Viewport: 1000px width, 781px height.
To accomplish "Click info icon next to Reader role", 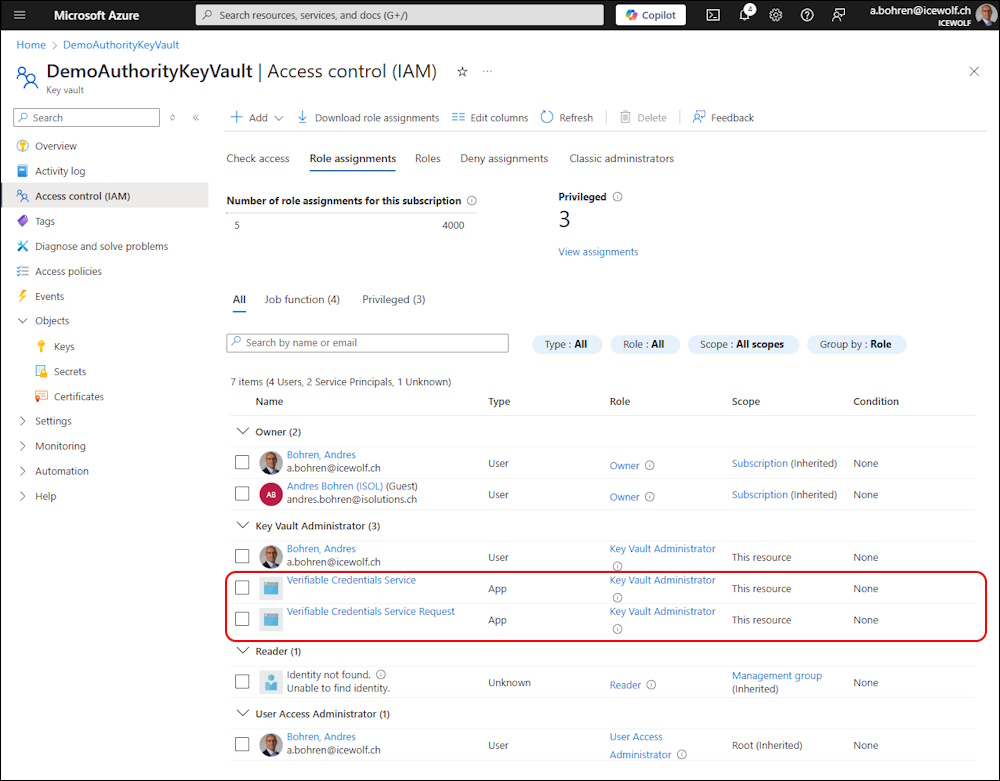I will pos(651,685).
